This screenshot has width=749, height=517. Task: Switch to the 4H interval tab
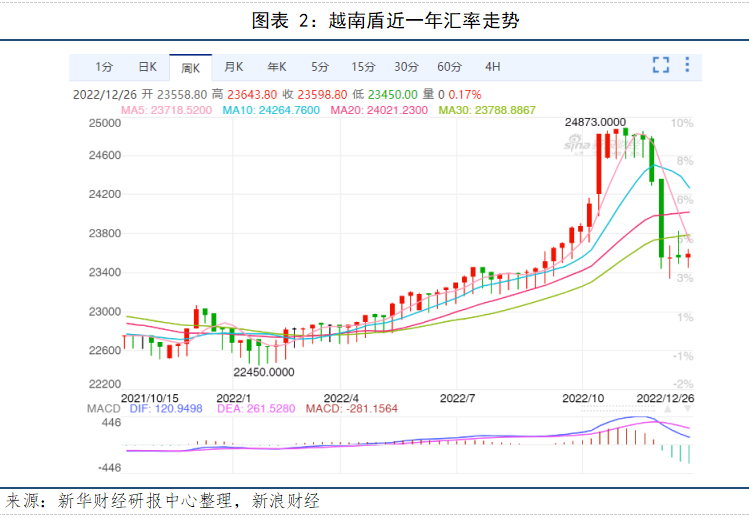492,67
